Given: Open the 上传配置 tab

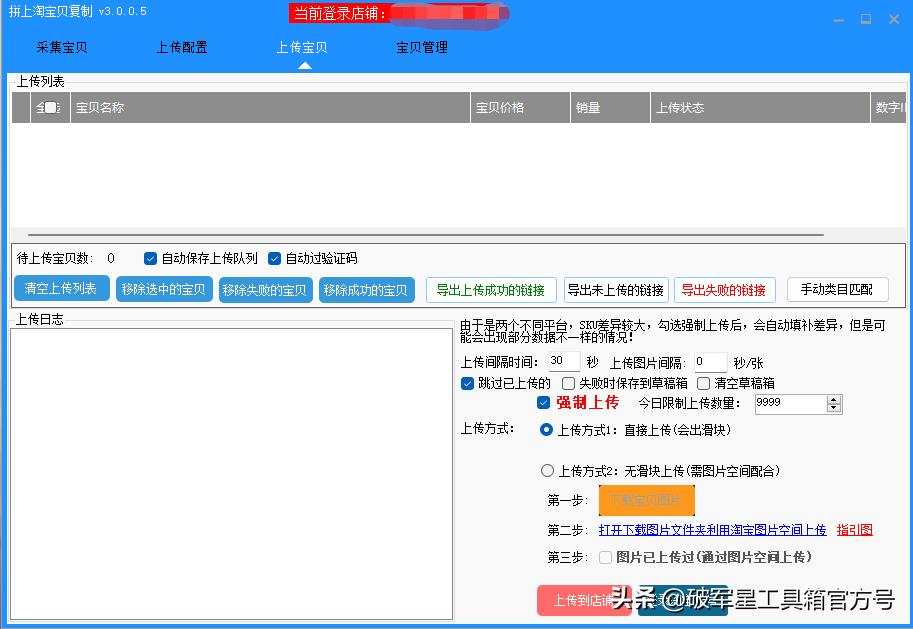Looking at the screenshot, I should (182, 47).
